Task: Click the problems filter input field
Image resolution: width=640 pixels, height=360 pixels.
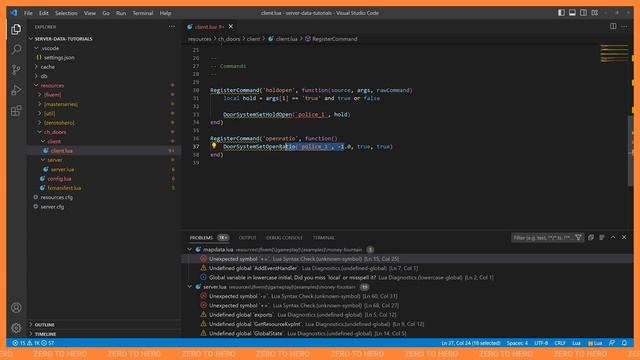Action: tap(542, 238)
